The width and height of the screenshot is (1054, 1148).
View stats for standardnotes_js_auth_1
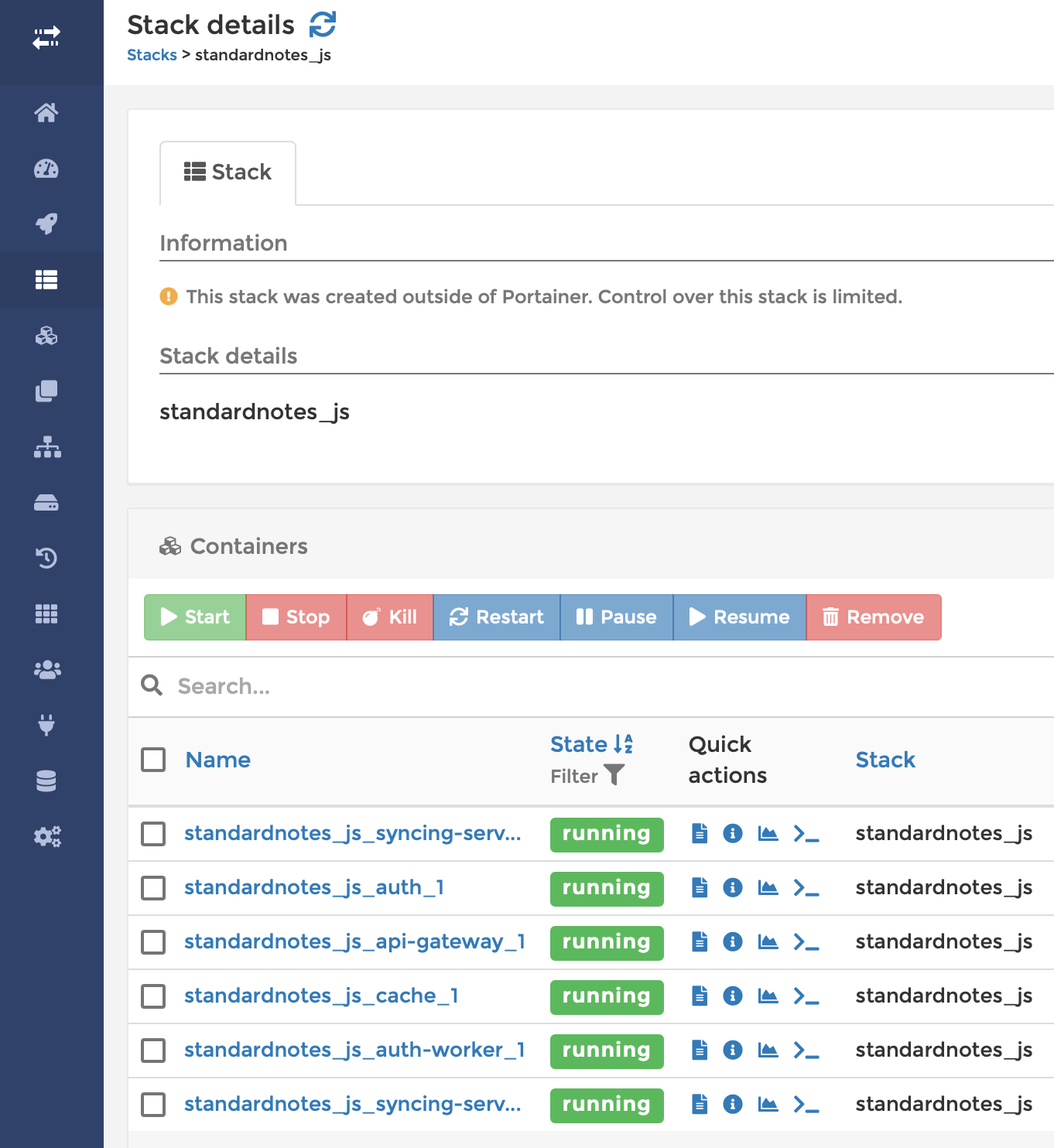768,887
